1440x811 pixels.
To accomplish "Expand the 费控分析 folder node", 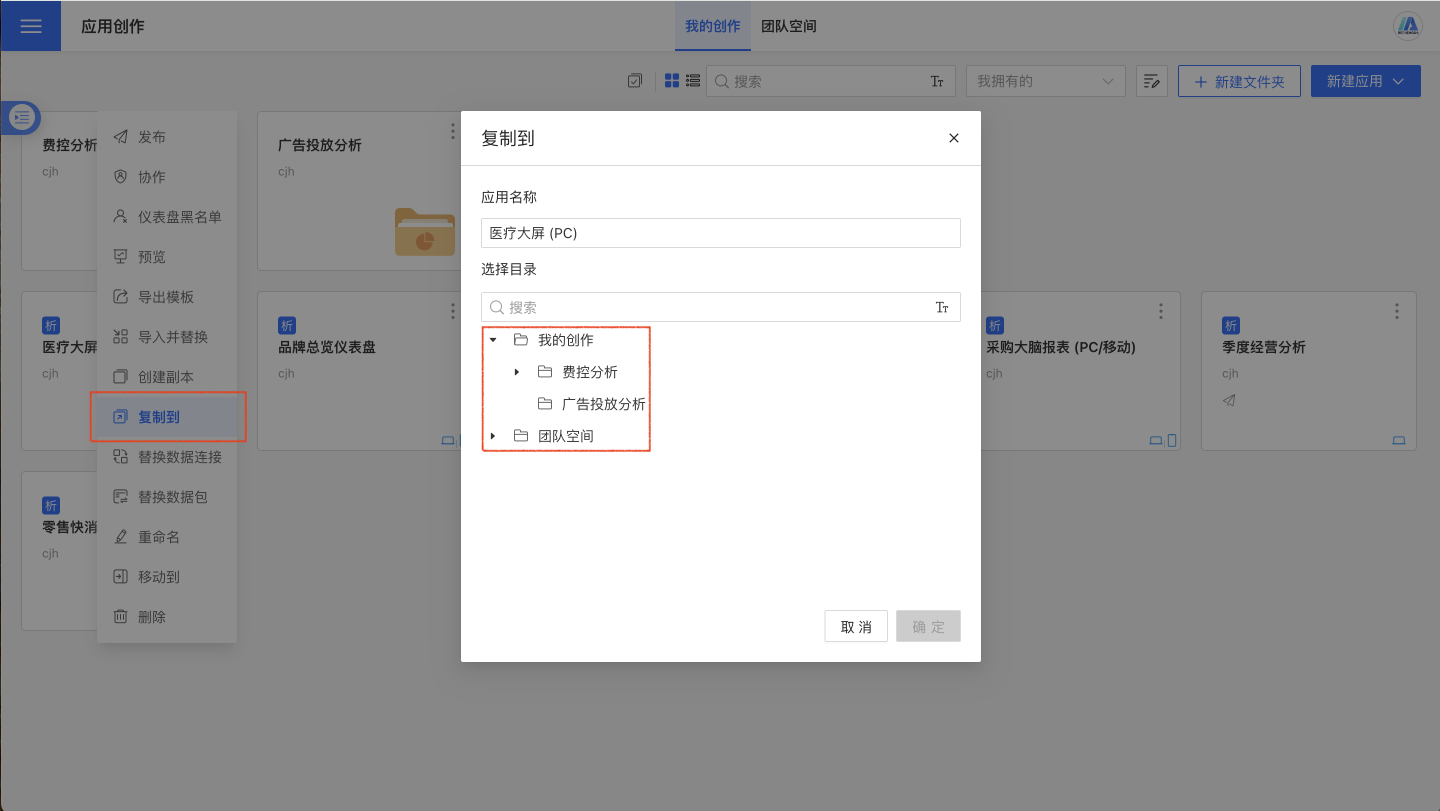I will (517, 372).
